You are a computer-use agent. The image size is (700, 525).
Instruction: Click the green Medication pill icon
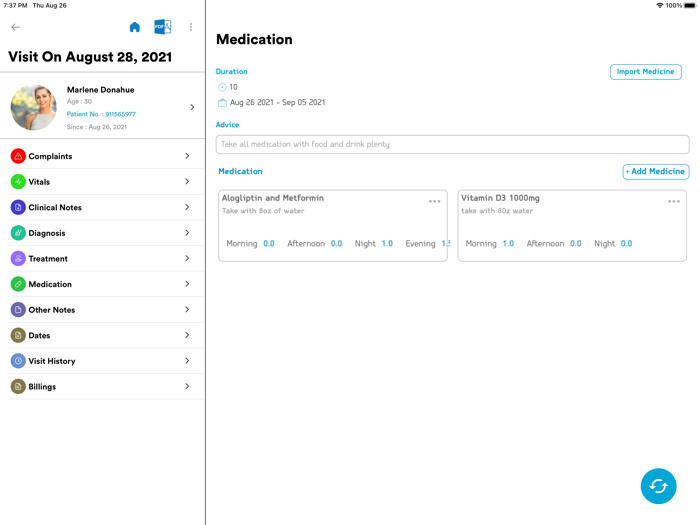click(18, 284)
